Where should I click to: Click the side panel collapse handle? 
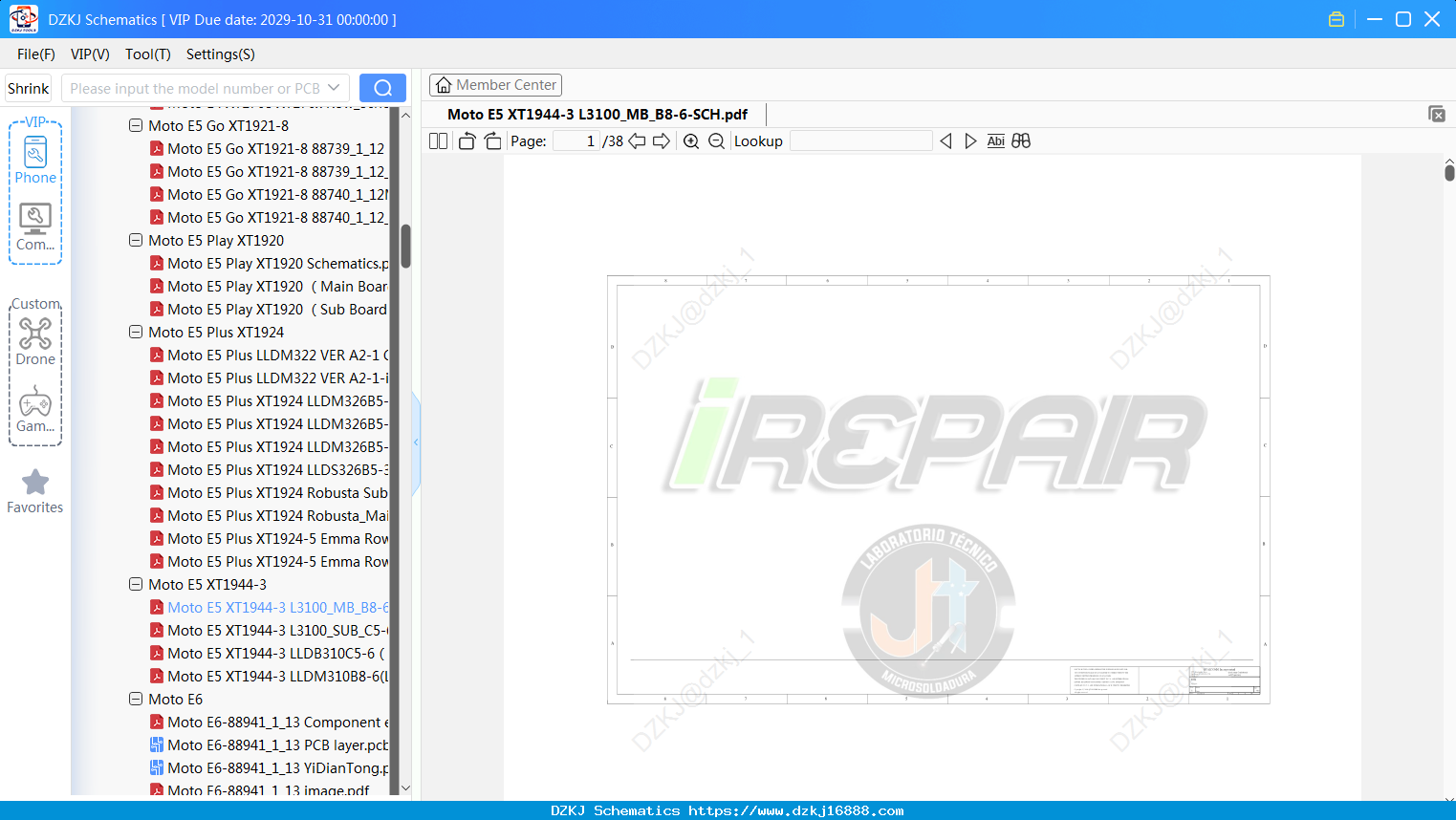point(416,442)
